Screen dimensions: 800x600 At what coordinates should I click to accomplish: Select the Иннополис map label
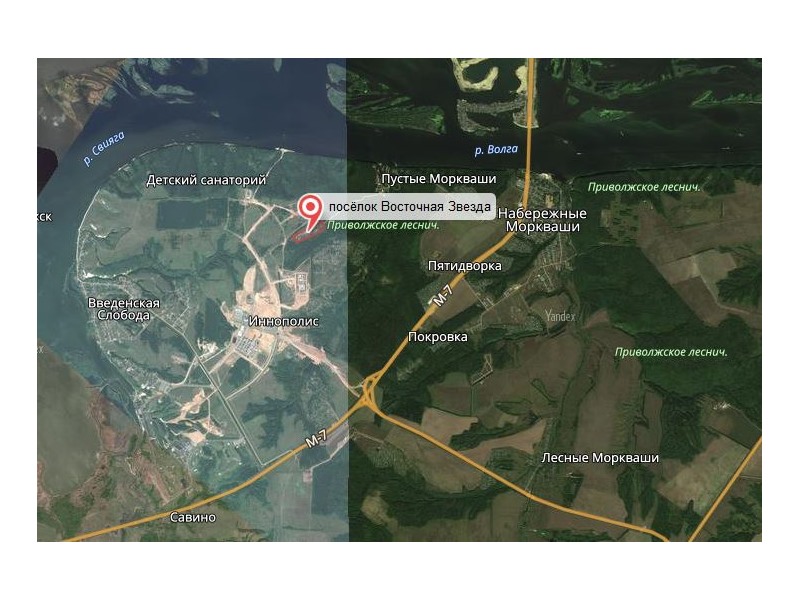pyautogui.click(x=284, y=321)
